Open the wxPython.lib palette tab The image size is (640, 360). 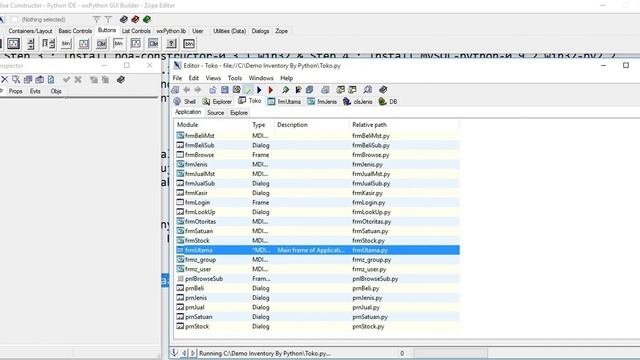(x=171, y=31)
